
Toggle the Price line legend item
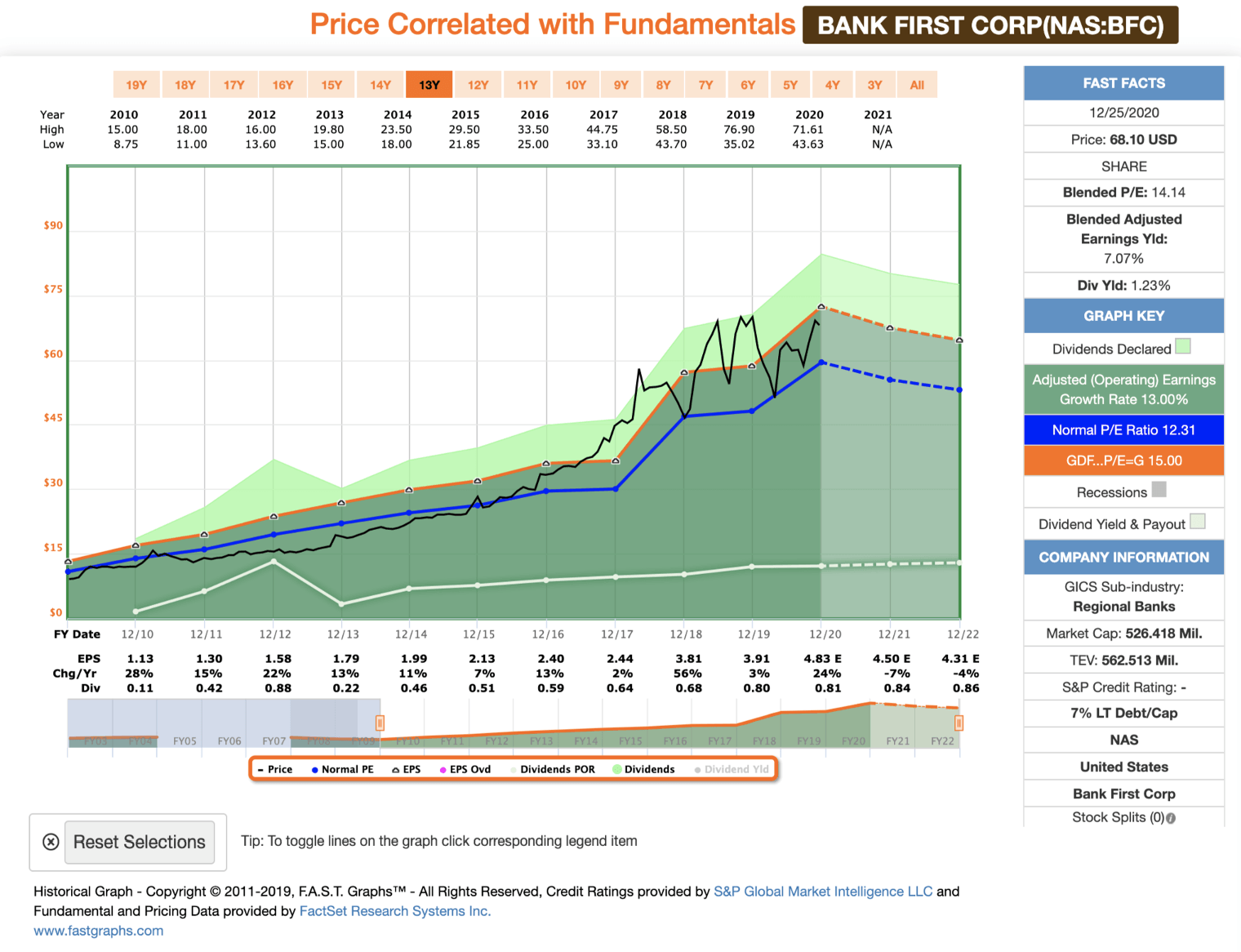275,769
